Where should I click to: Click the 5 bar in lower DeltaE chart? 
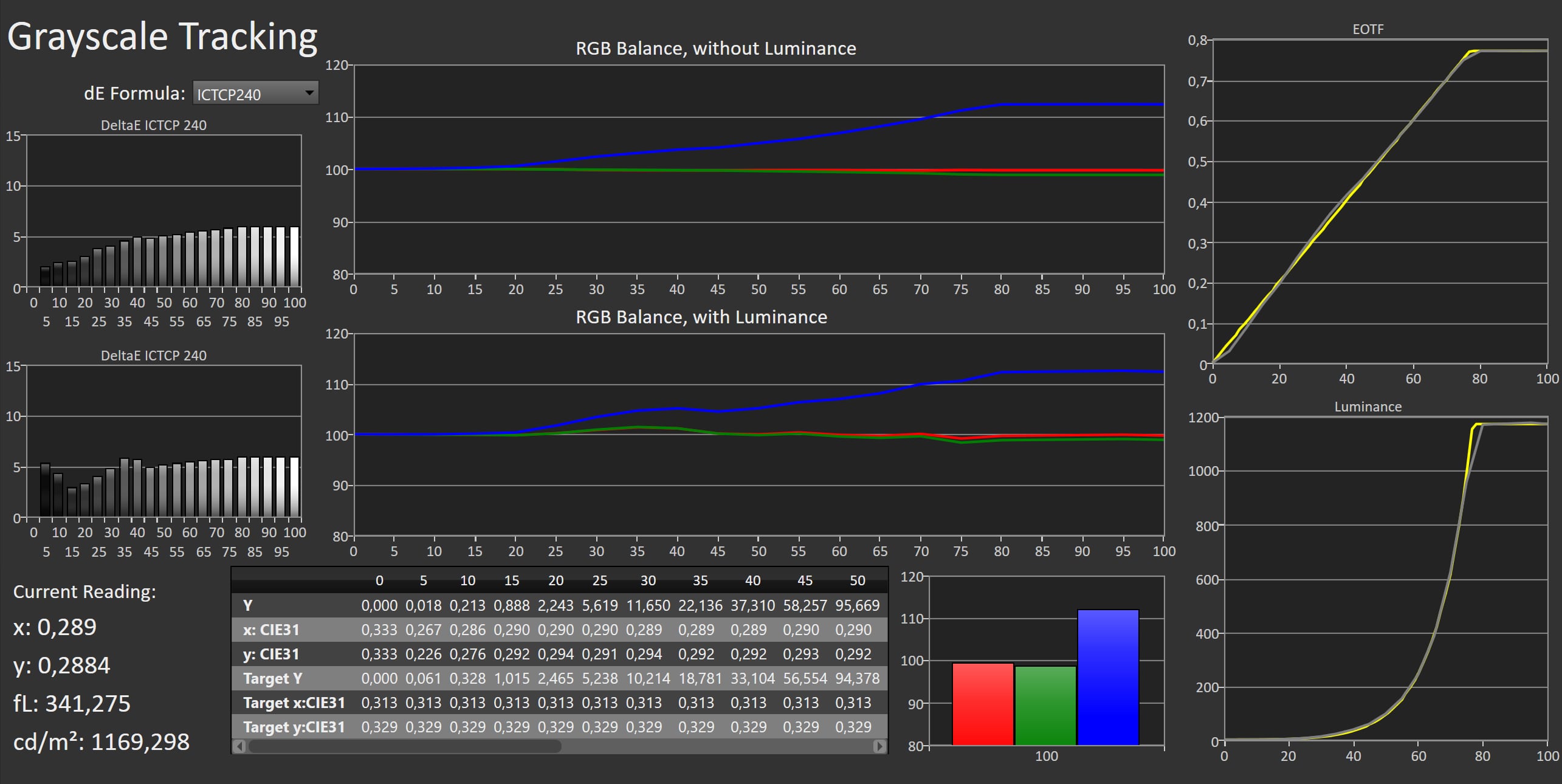point(46,490)
